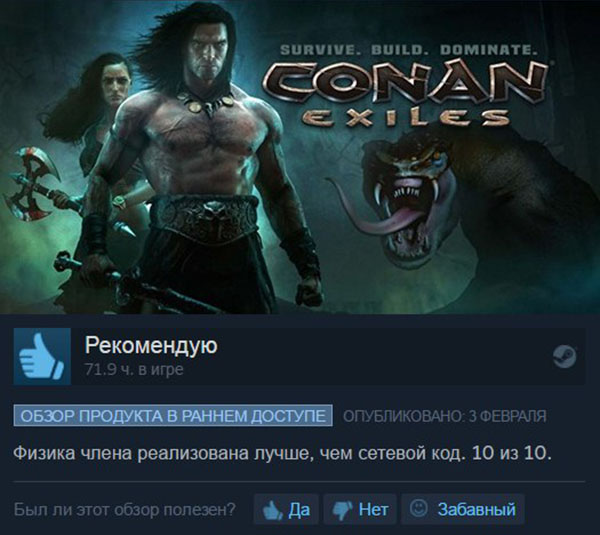The width and height of the screenshot is (600, 535).
Task: Click the blue thumbs-up recommendation icon
Action: click(42, 356)
